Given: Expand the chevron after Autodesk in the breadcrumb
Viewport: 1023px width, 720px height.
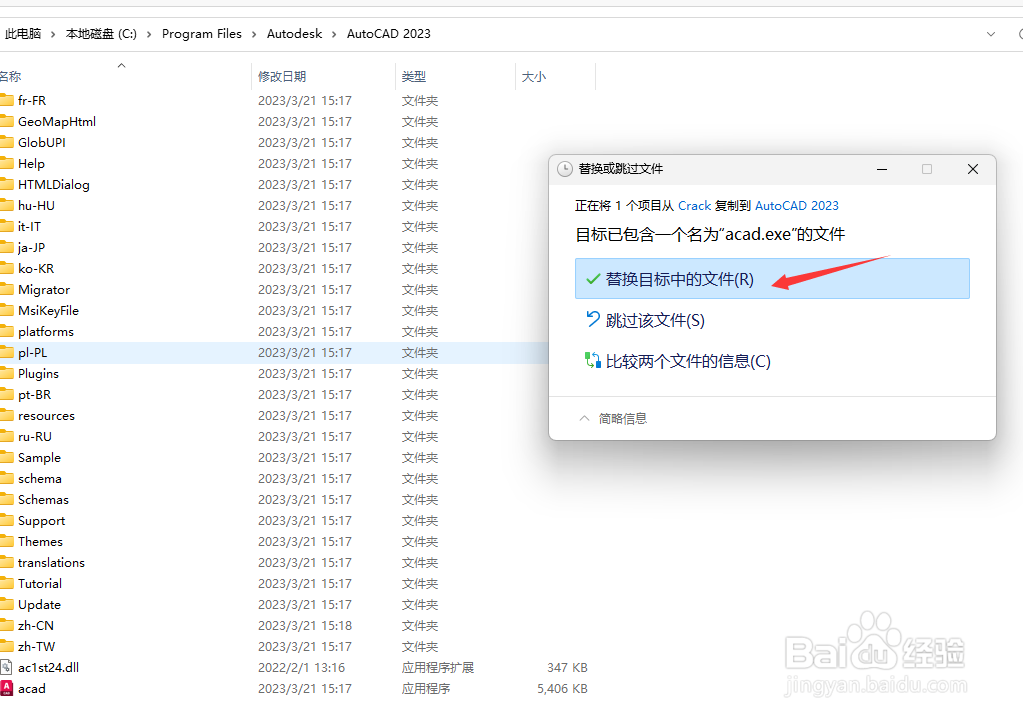Looking at the screenshot, I should coord(334,34).
